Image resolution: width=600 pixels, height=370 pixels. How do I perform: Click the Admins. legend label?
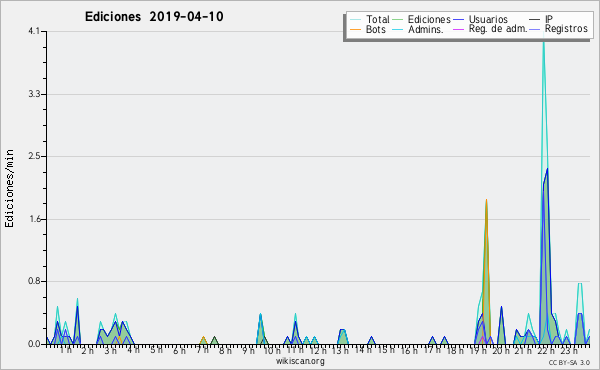click(x=426, y=29)
